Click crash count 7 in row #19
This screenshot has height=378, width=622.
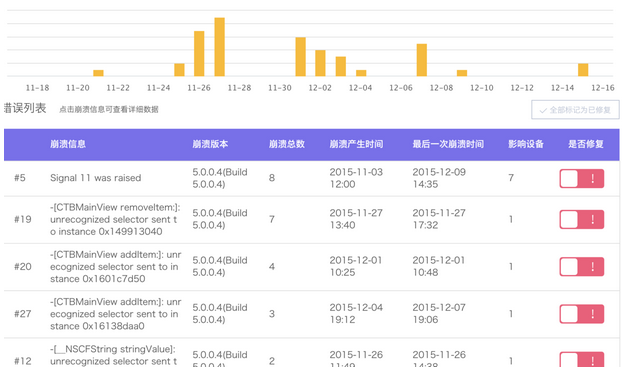(x=272, y=219)
